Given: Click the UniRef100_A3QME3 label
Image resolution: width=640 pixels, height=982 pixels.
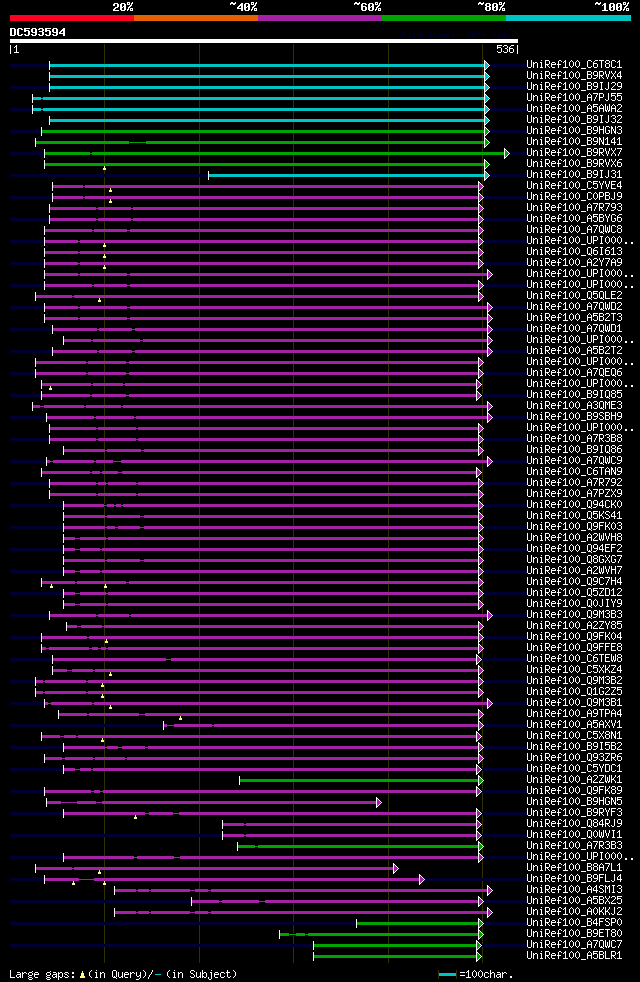Looking at the screenshot, I should click(574, 406).
